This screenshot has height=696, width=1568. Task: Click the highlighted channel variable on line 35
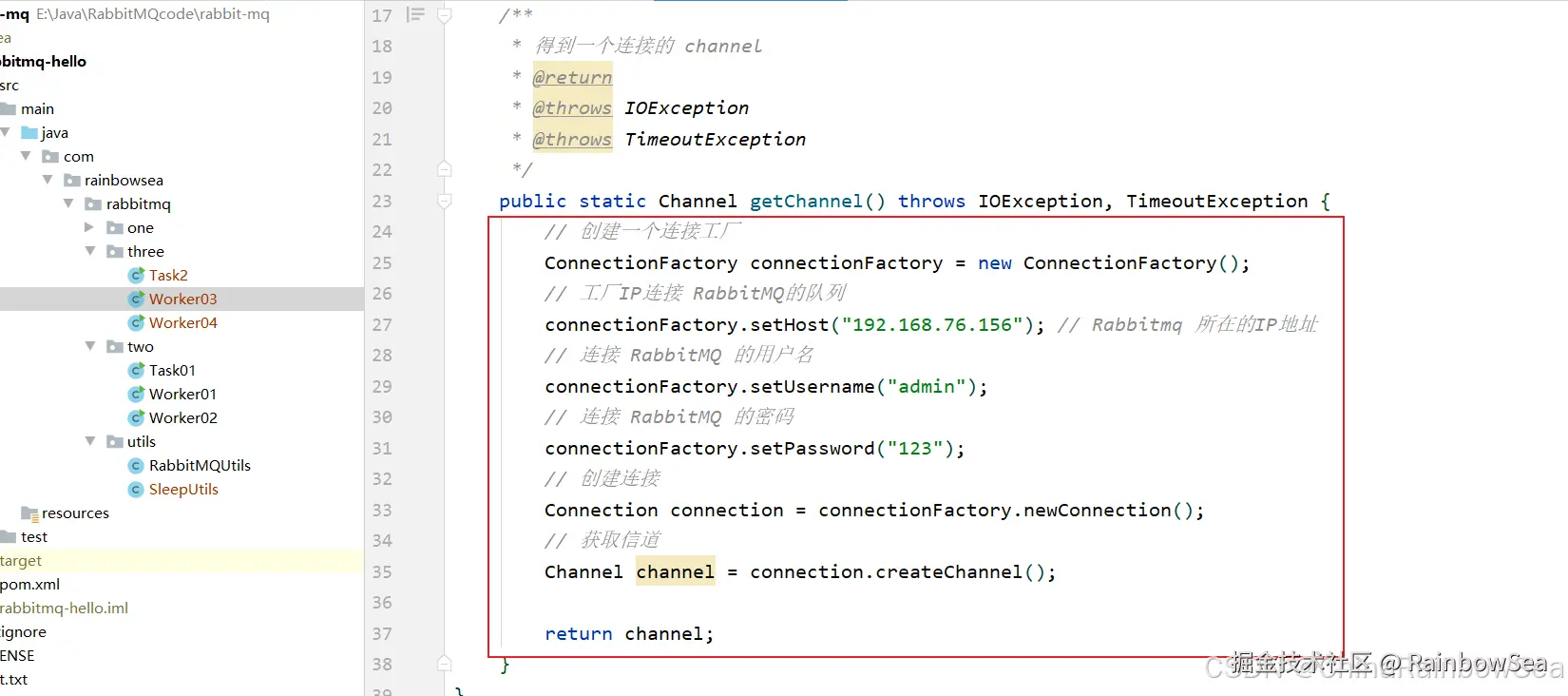click(x=675, y=572)
